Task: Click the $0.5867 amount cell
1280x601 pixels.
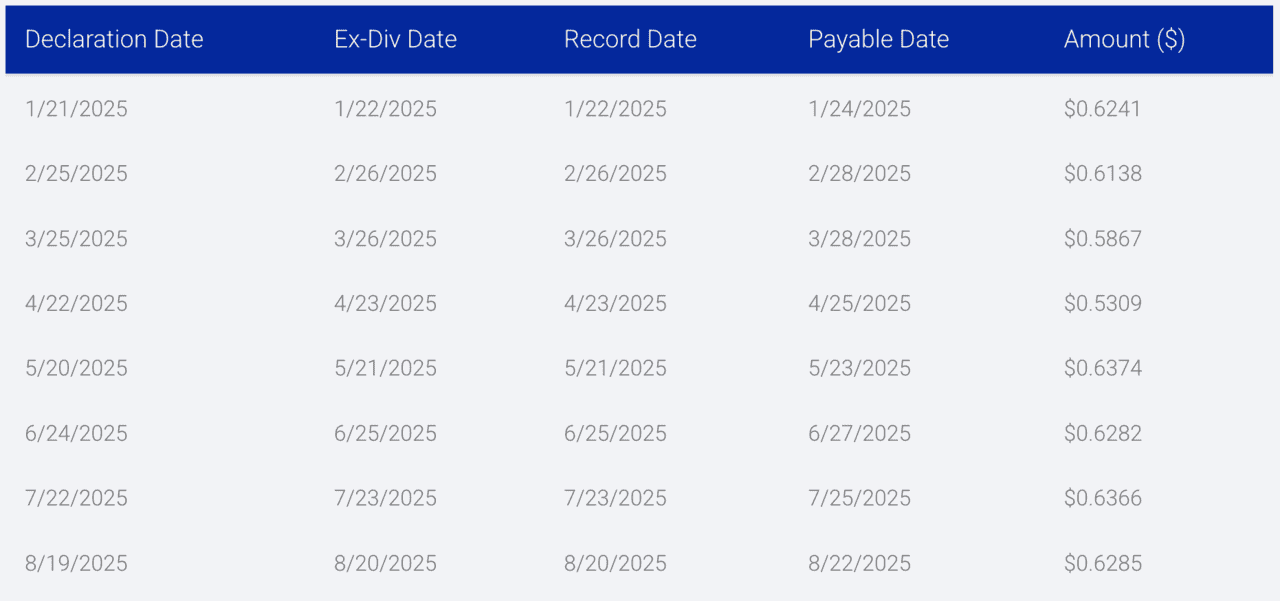Action: 1102,239
